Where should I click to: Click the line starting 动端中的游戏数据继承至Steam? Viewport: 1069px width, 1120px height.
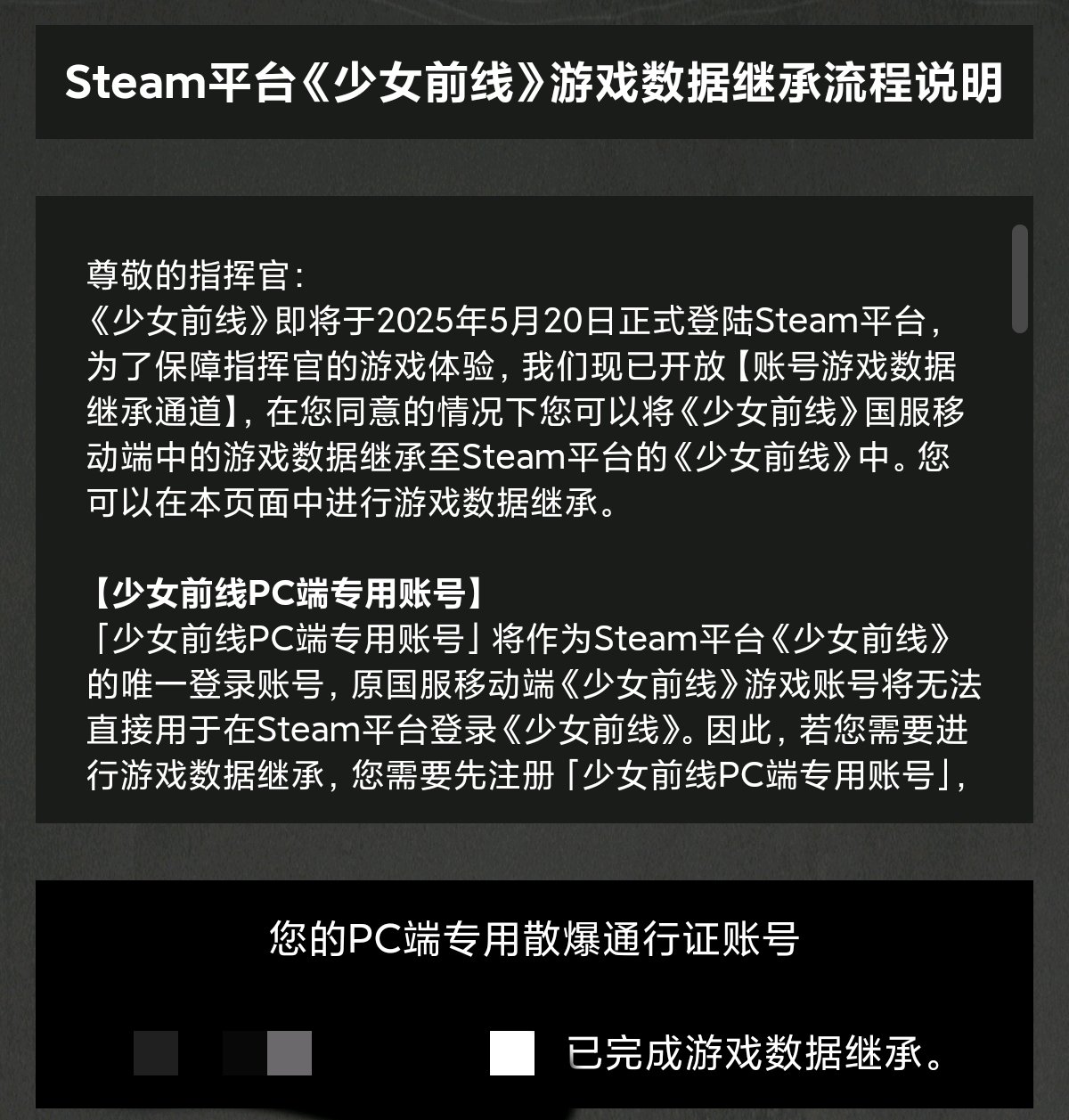click(518, 457)
